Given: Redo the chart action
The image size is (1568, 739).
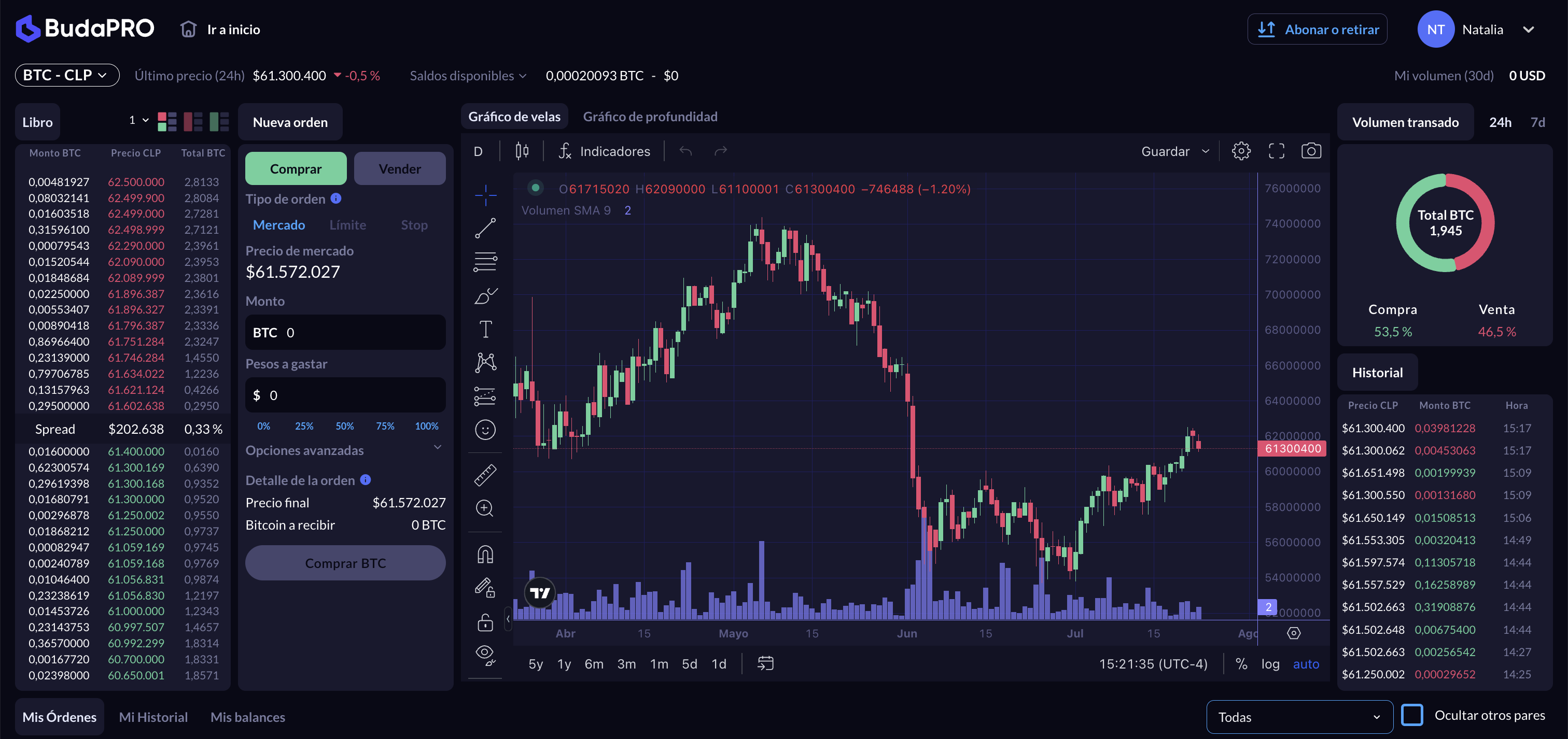Looking at the screenshot, I should coord(721,151).
